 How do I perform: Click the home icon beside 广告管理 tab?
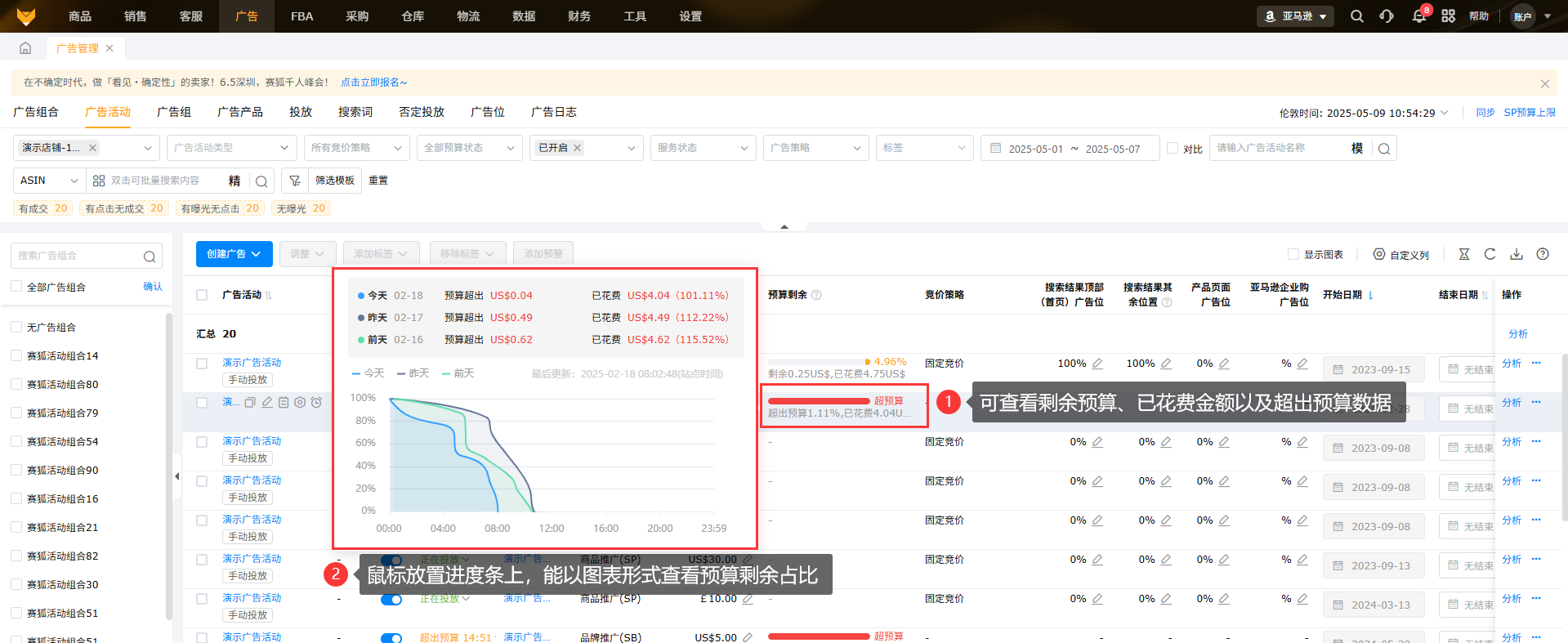coord(25,48)
